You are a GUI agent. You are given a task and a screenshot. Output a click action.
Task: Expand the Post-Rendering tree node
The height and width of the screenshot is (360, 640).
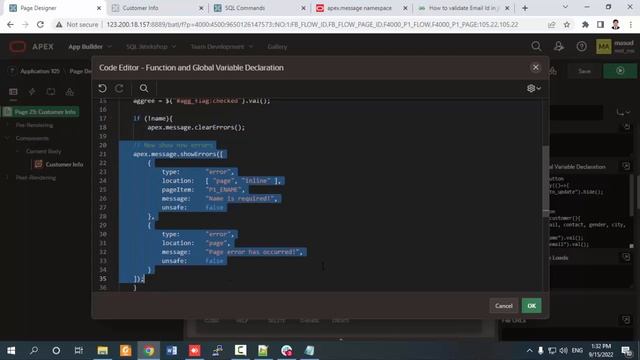pyautogui.click(x=7, y=178)
